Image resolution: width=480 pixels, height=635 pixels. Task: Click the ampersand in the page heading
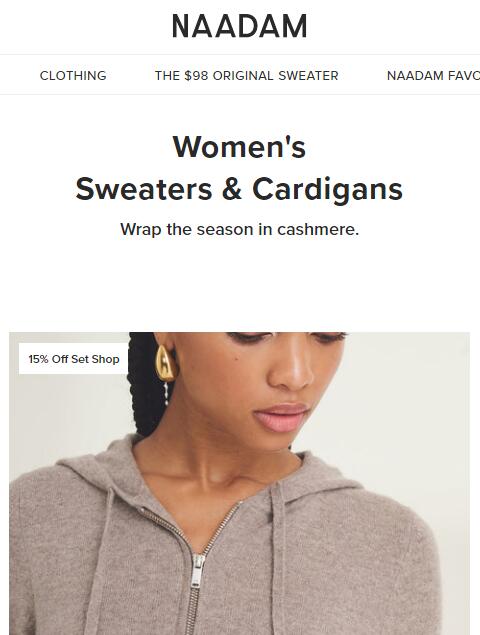(x=232, y=189)
